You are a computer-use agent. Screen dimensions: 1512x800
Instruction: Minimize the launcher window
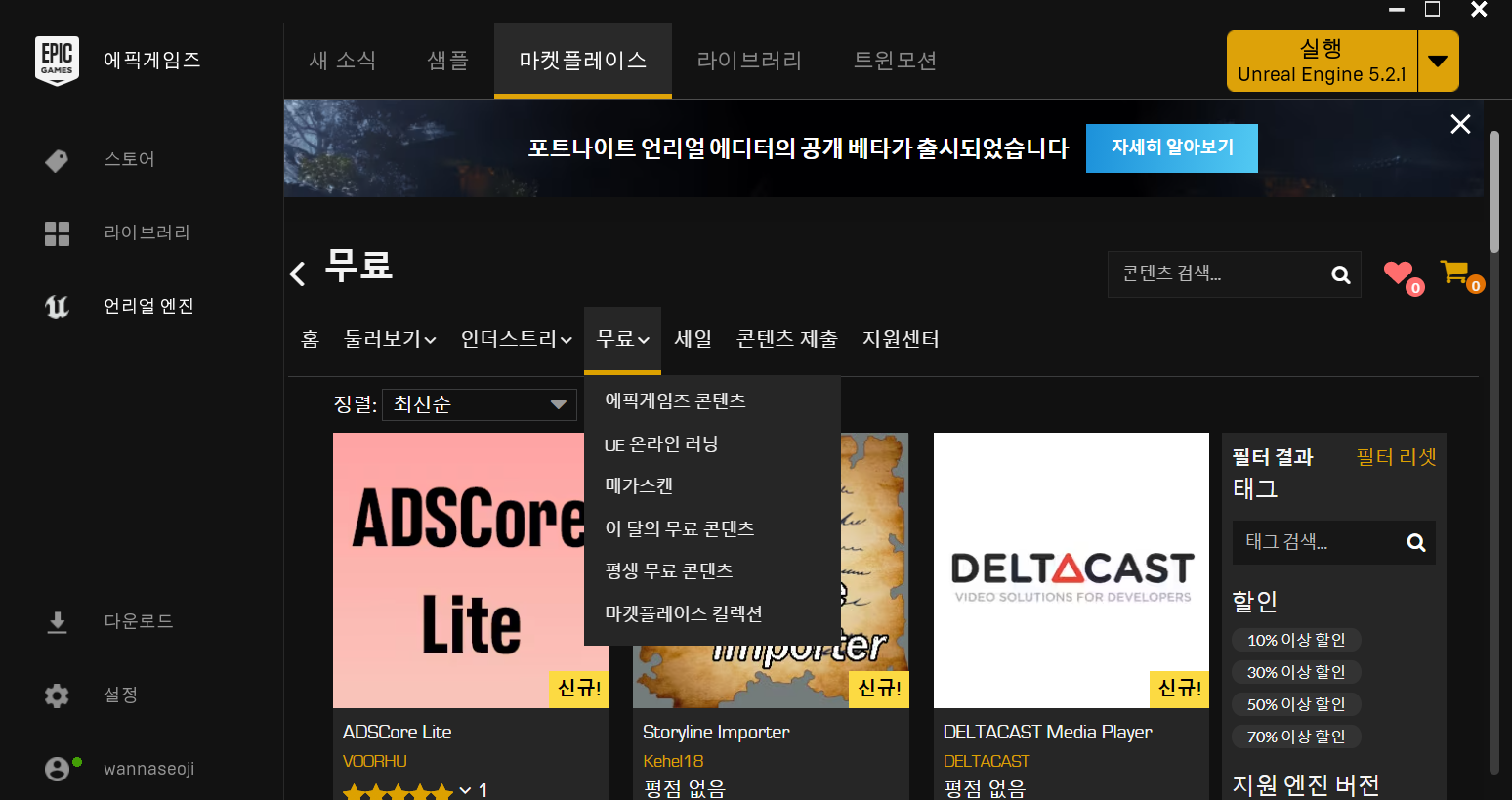[1397, 9]
